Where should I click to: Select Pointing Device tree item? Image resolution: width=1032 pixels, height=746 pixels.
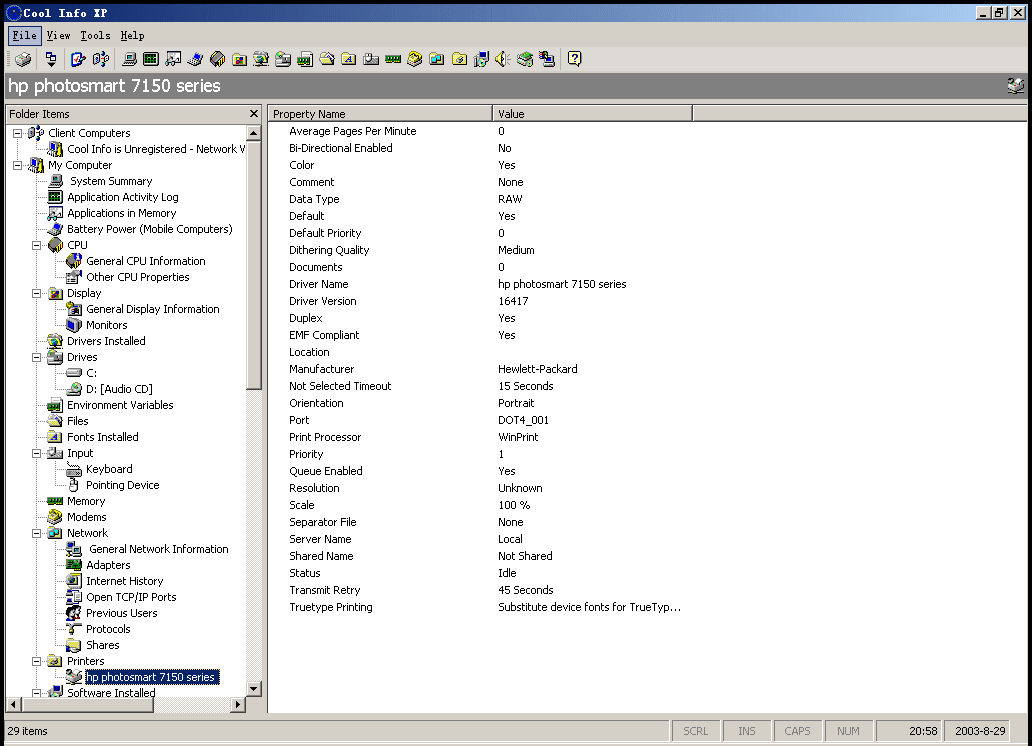pos(122,485)
